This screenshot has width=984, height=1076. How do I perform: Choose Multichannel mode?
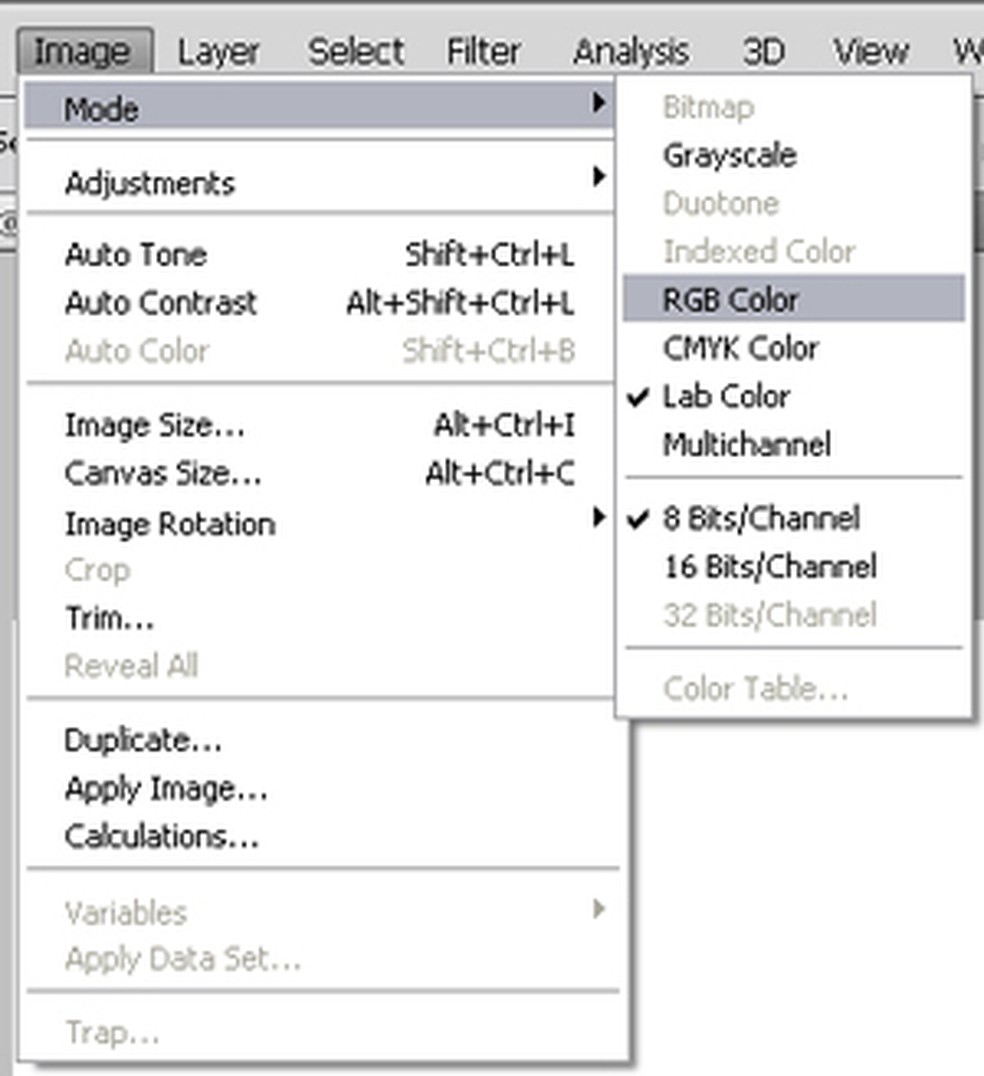coord(746,444)
